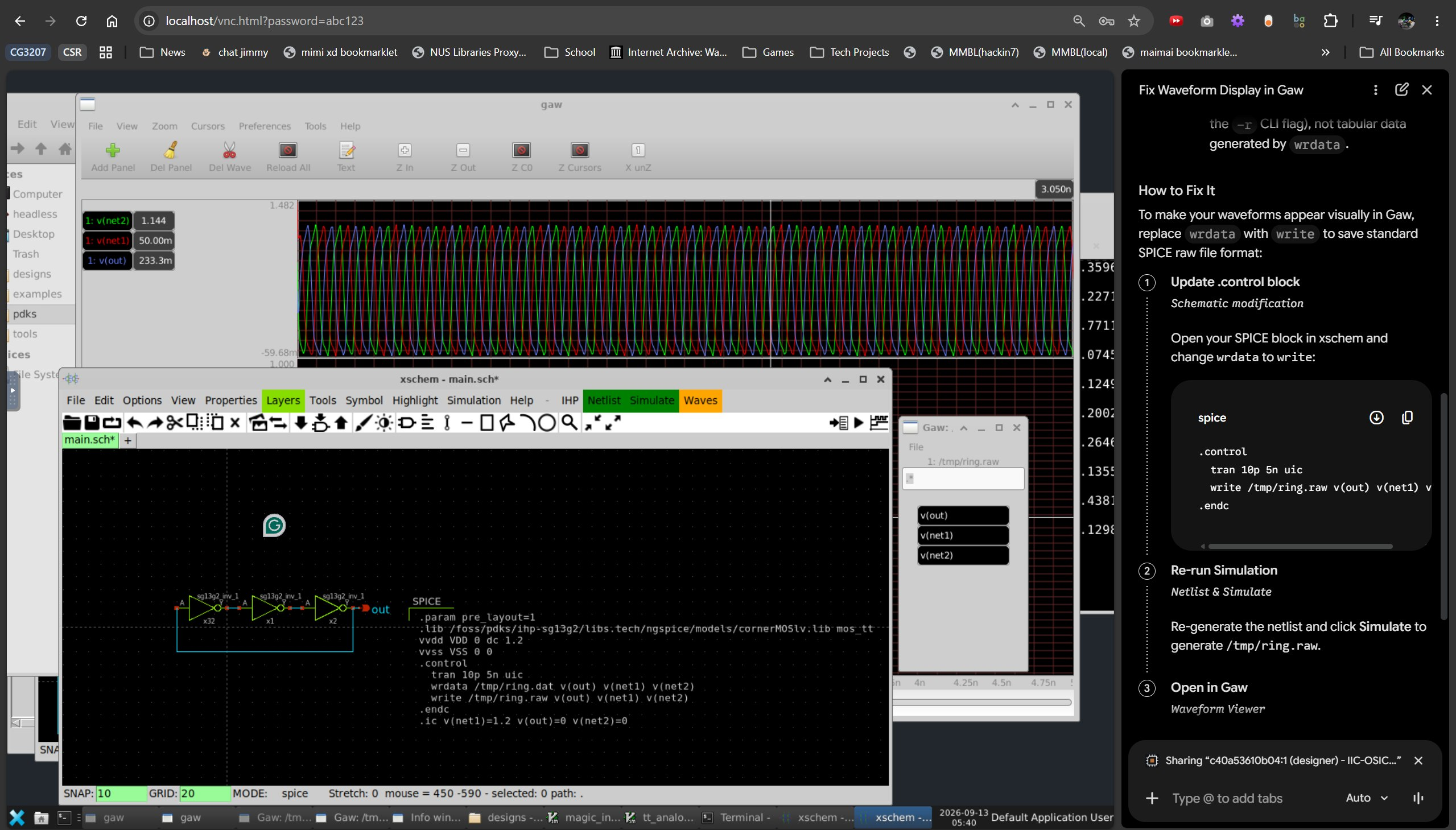Click the Redo arrow in xschem toolbar

(x=155, y=423)
